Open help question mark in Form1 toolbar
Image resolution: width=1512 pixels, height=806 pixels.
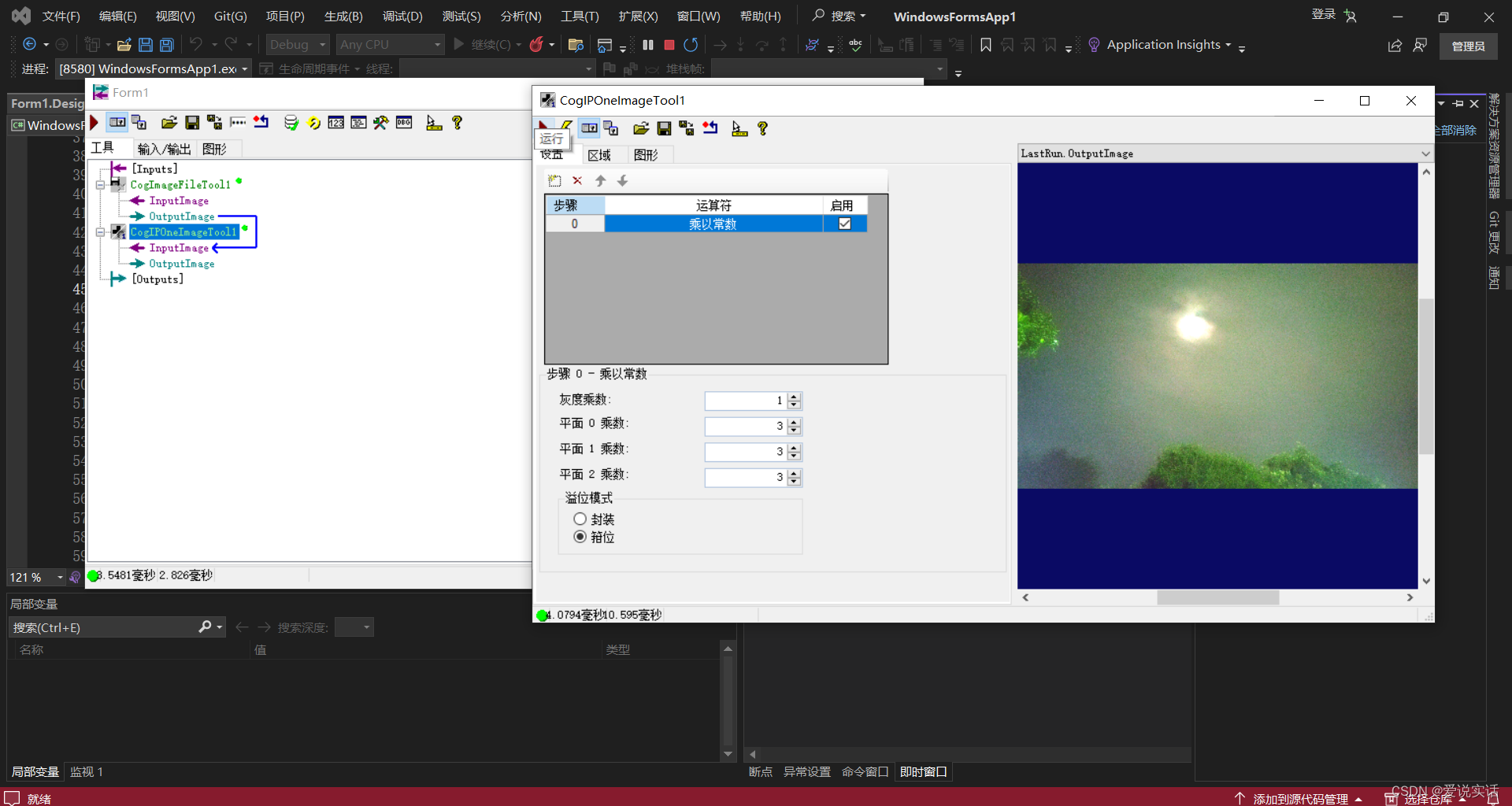pos(457,123)
